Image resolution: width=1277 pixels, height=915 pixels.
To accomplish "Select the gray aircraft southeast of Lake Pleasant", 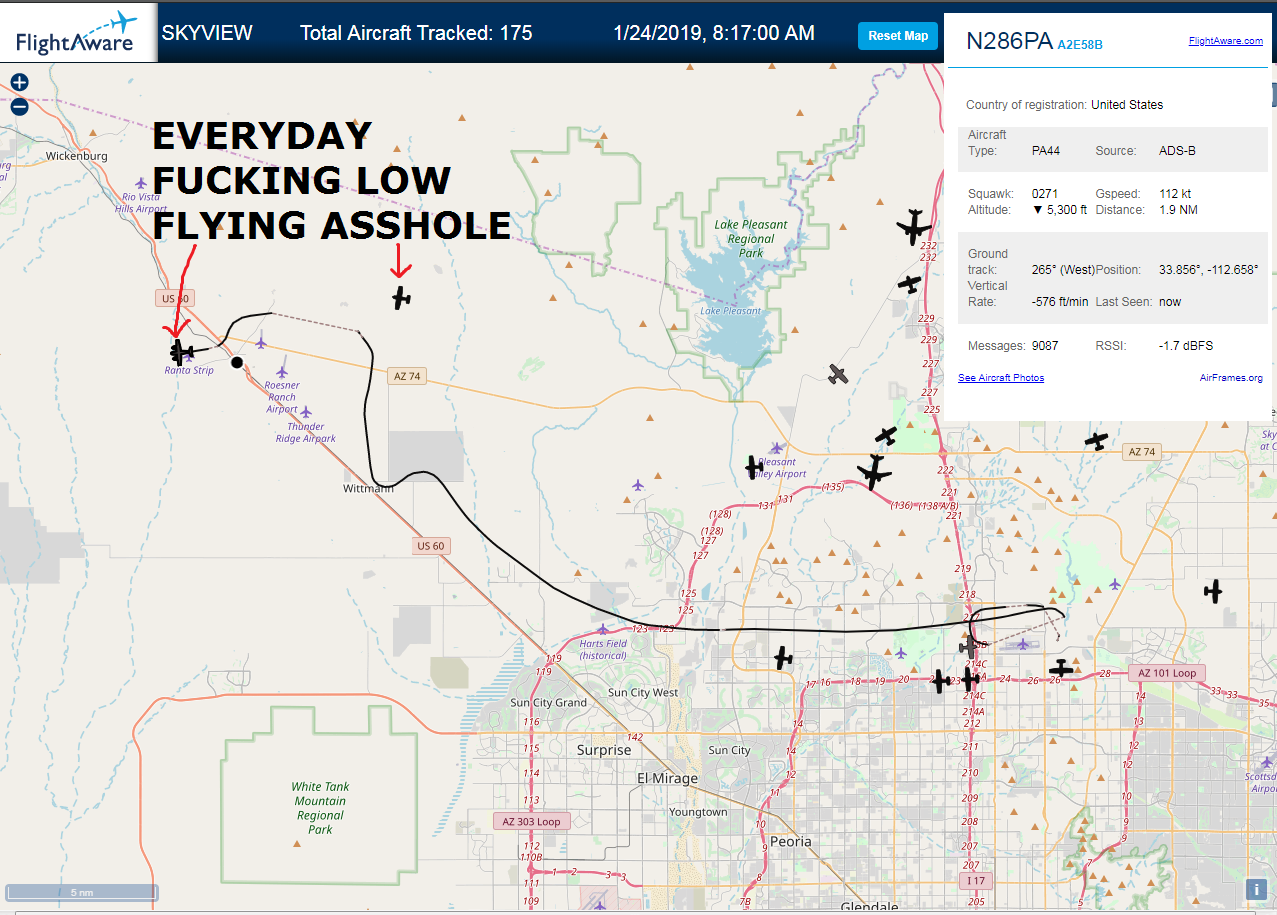I will click(x=838, y=374).
